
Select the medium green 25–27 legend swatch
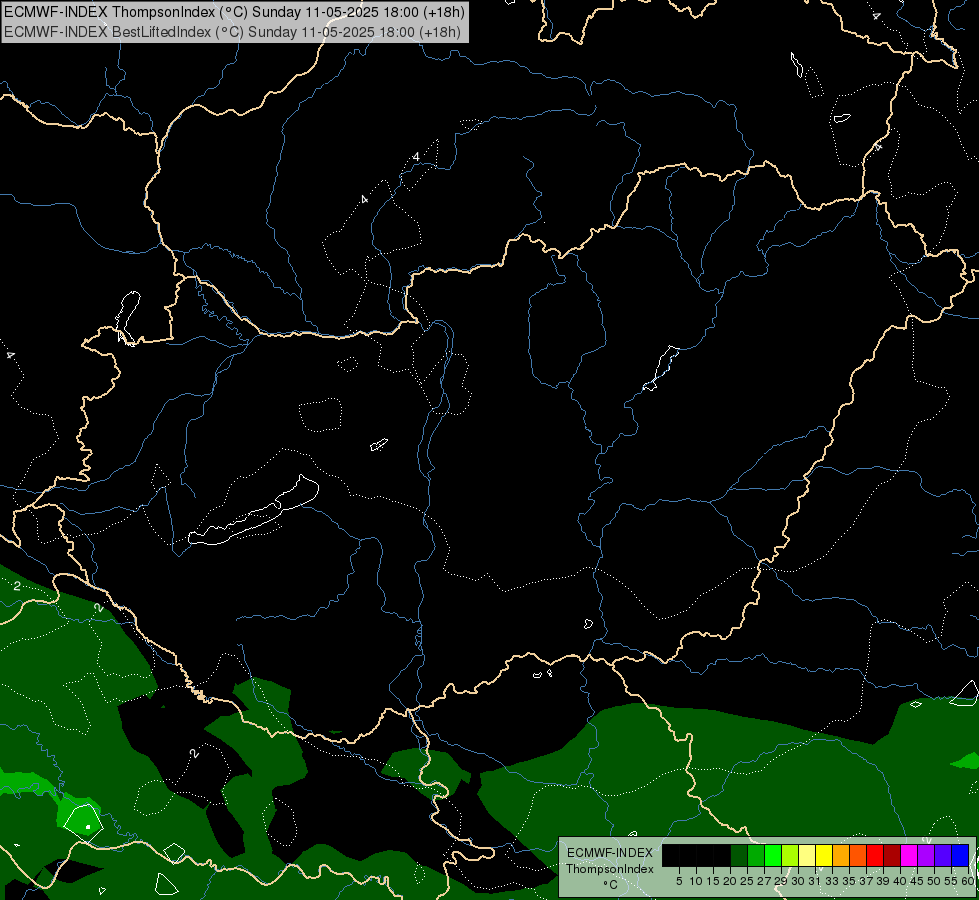[756, 856]
